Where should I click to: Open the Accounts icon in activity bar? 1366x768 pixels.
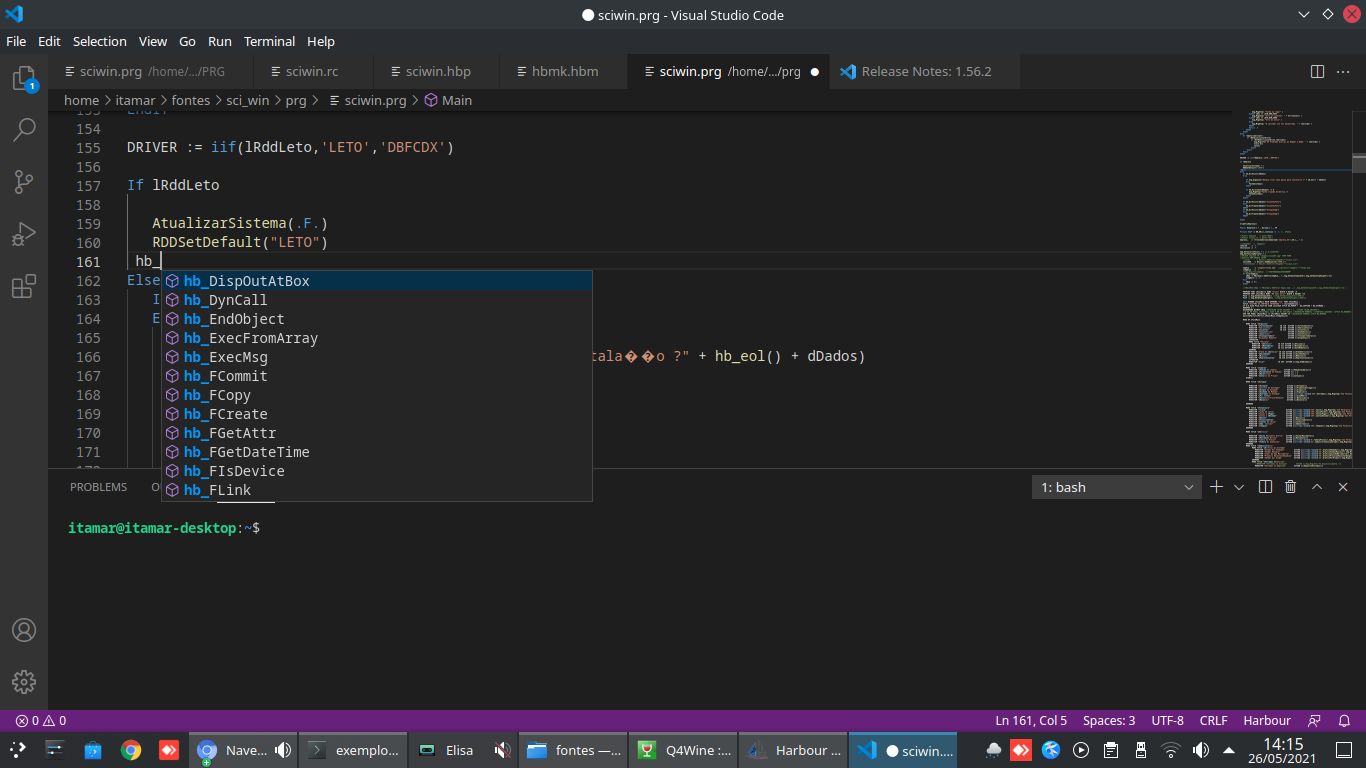[24, 631]
